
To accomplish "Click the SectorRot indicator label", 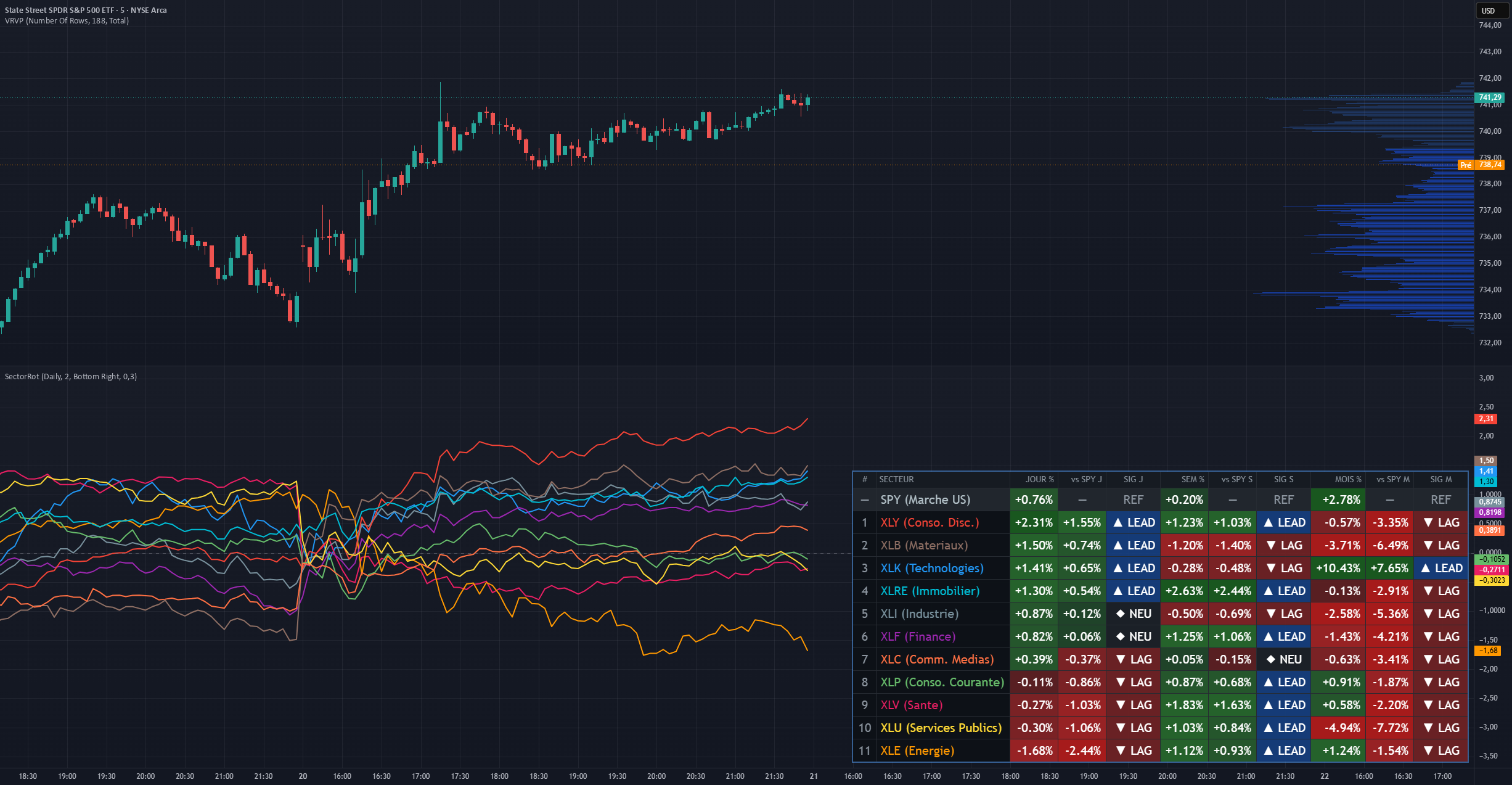I will tap(71, 376).
